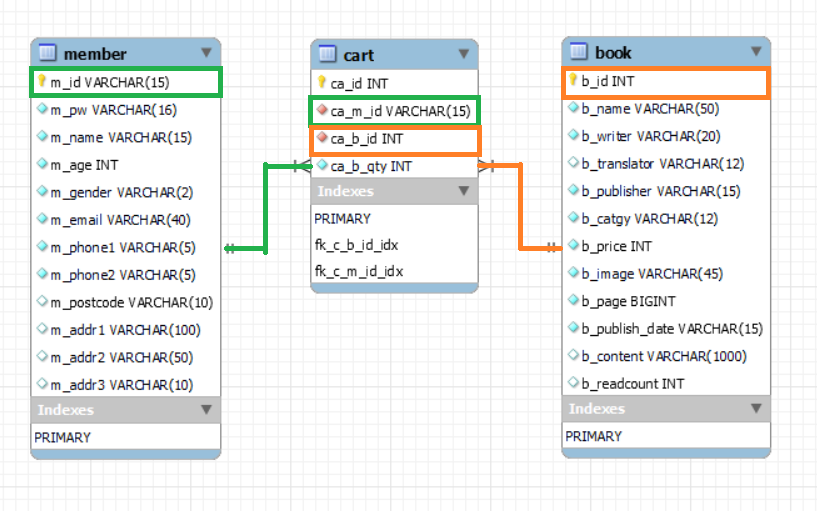The height and width of the screenshot is (511, 817).
Task: Select the m_id VARCHAR(15) column
Action: [126, 82]
